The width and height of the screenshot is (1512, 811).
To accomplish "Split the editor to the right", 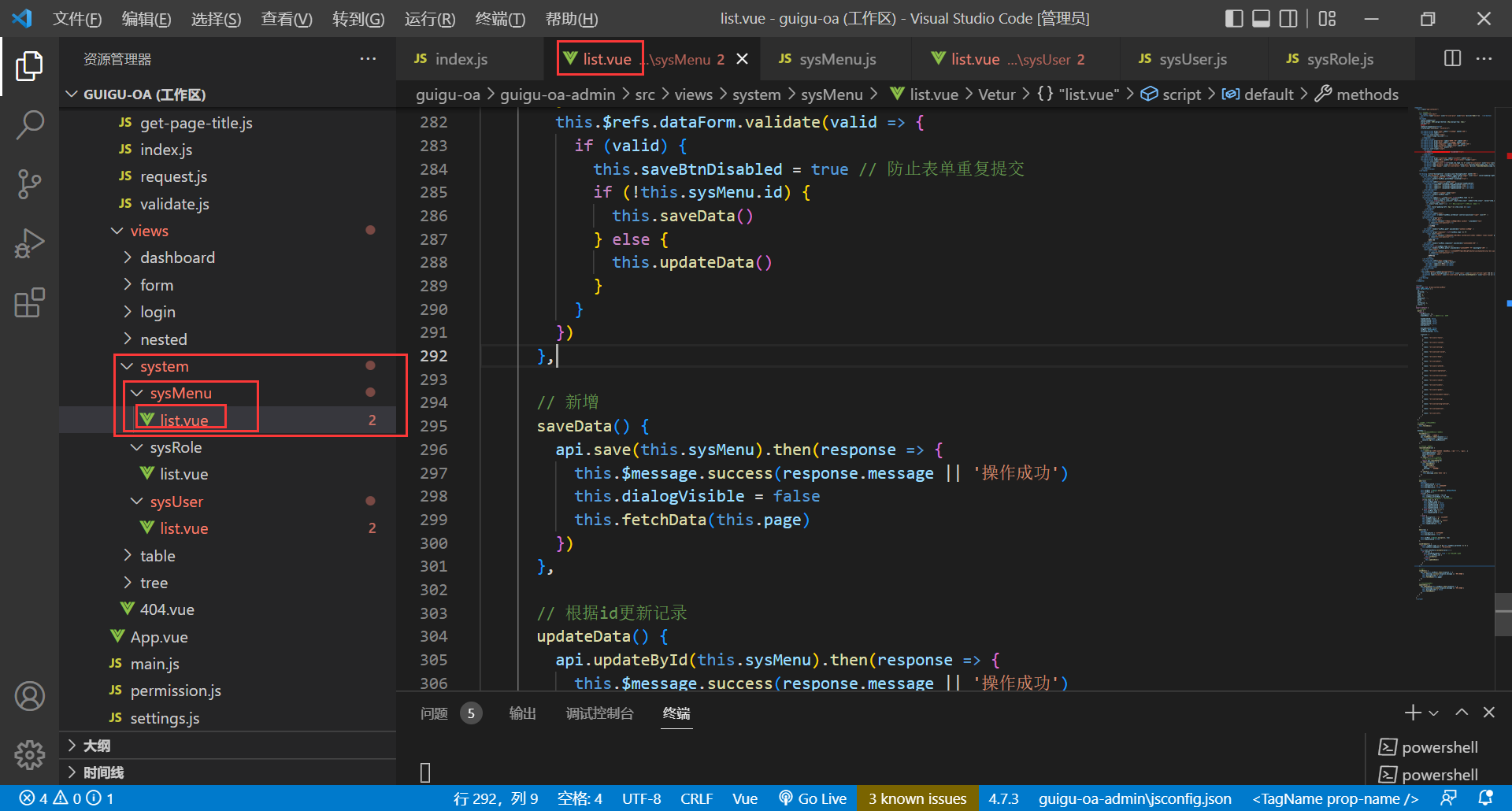I will tap(1452, 59).
